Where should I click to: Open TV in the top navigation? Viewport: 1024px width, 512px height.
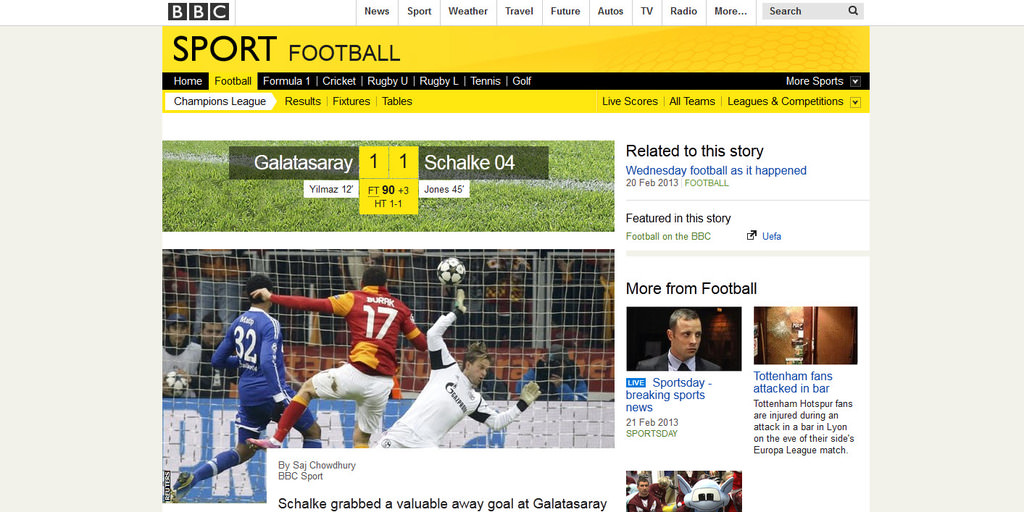pyautogui.click(x=647, y=11)
